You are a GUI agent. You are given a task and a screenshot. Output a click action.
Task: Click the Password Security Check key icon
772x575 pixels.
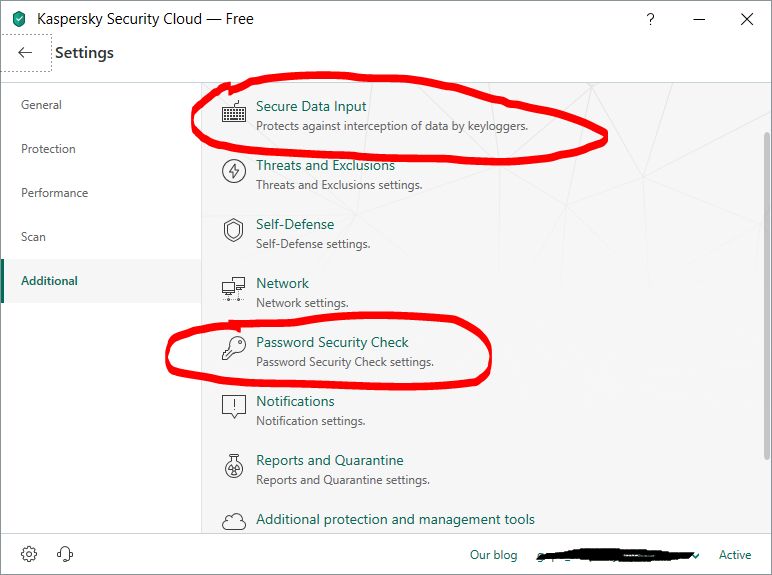click(x=234, y=349)
